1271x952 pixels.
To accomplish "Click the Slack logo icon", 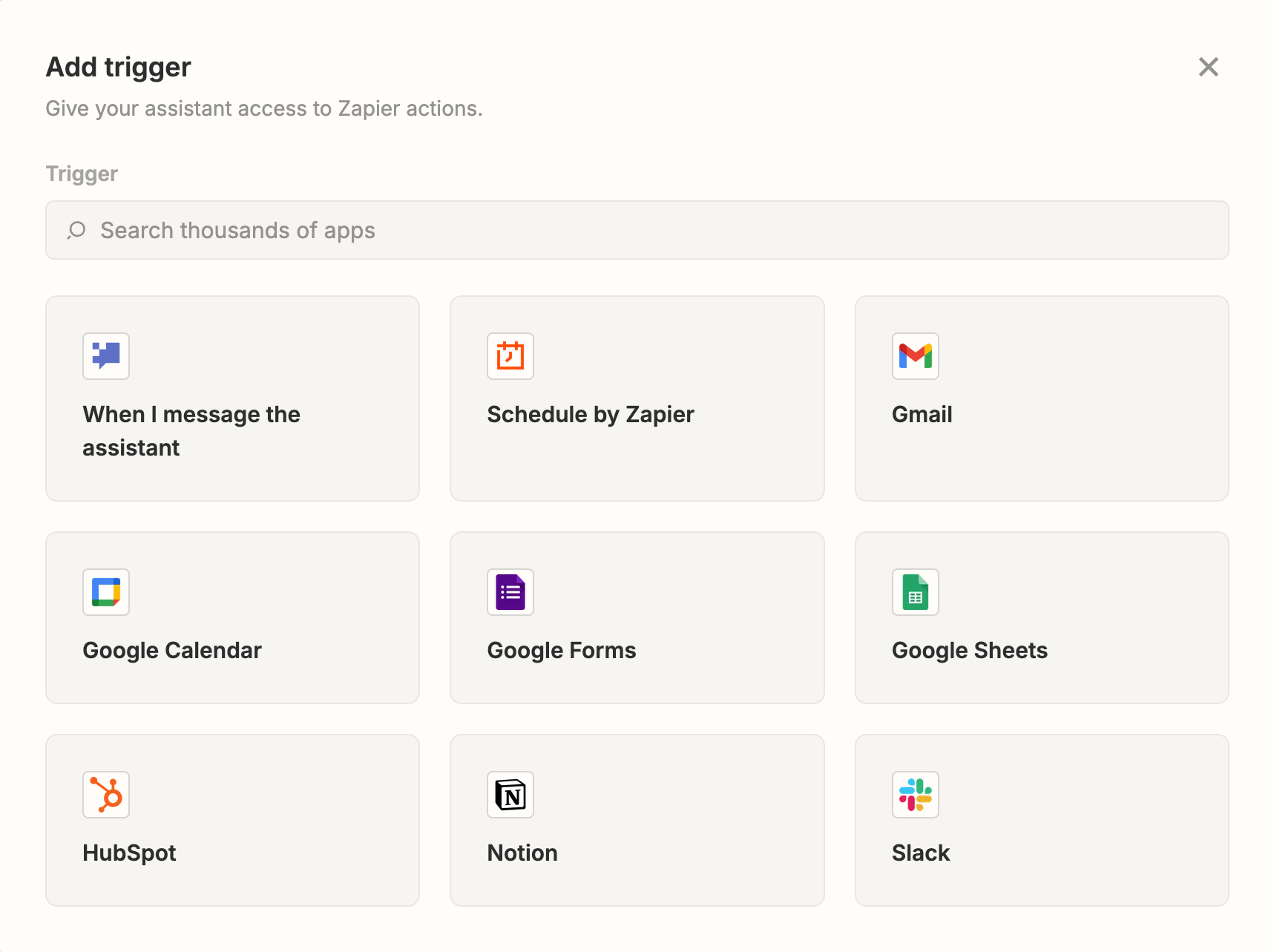I will coord(916,795).
